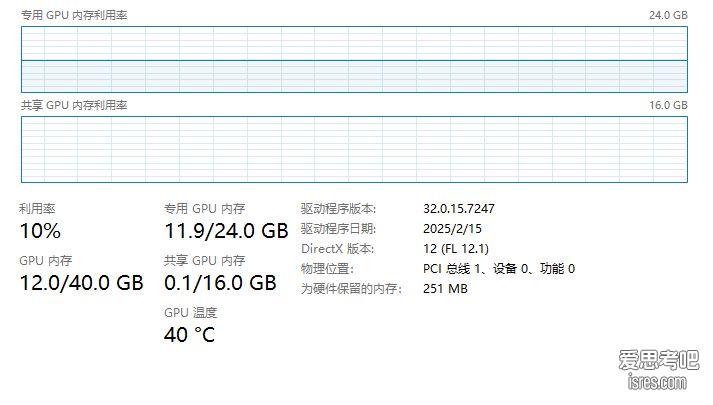Click the shared GPU memory usage graph

pyautogui.click(x=354, y=149)
